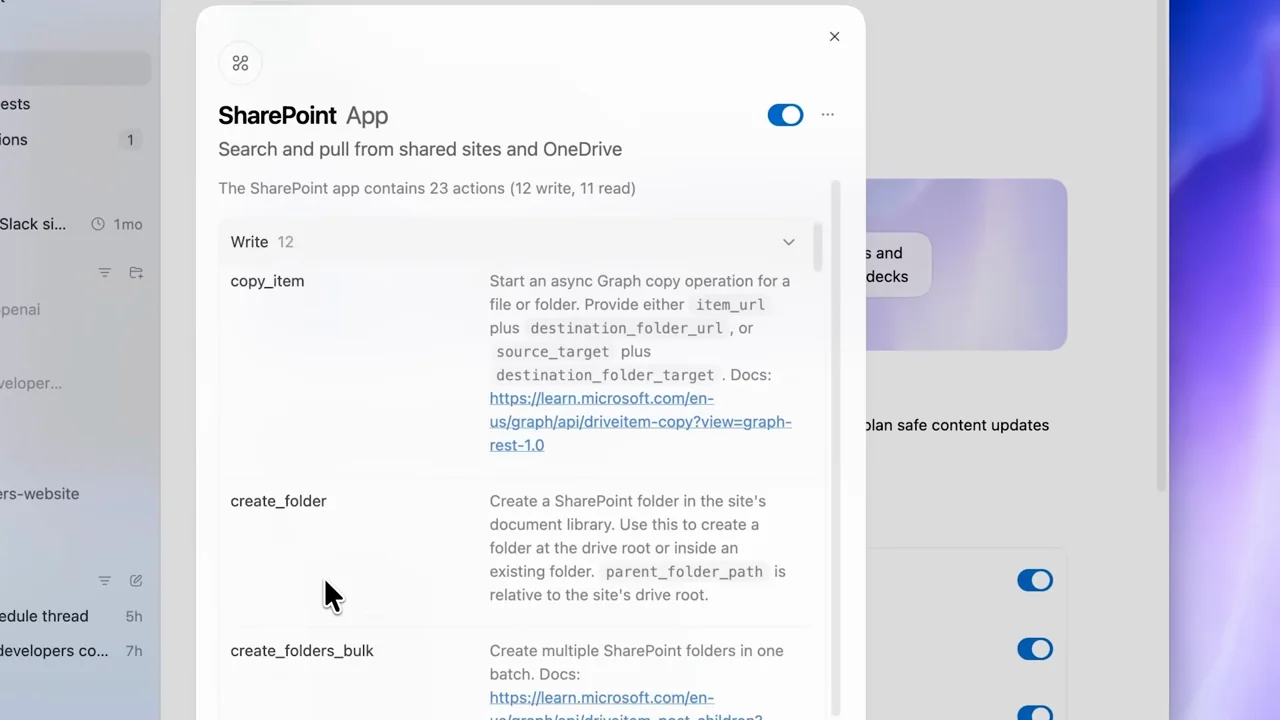Open the developers co... sidebar item
Image resolution: width=1280 pixels, height=720 pixels.
click(x=73, y=651)
